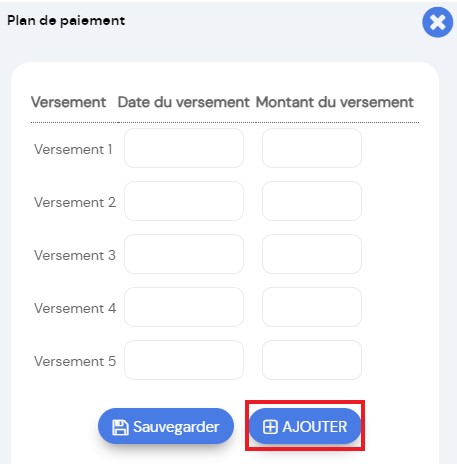Select the Versement 1 row label
The height and width of the screenshot is (464, 457).
pyautogui.click(x=73, y=149)
